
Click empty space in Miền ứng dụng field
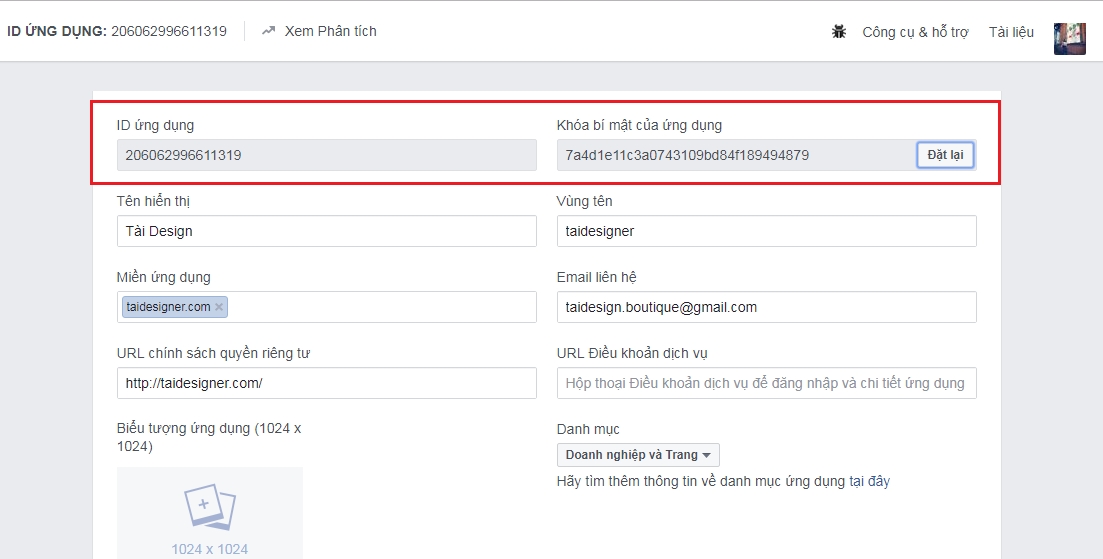380,307
